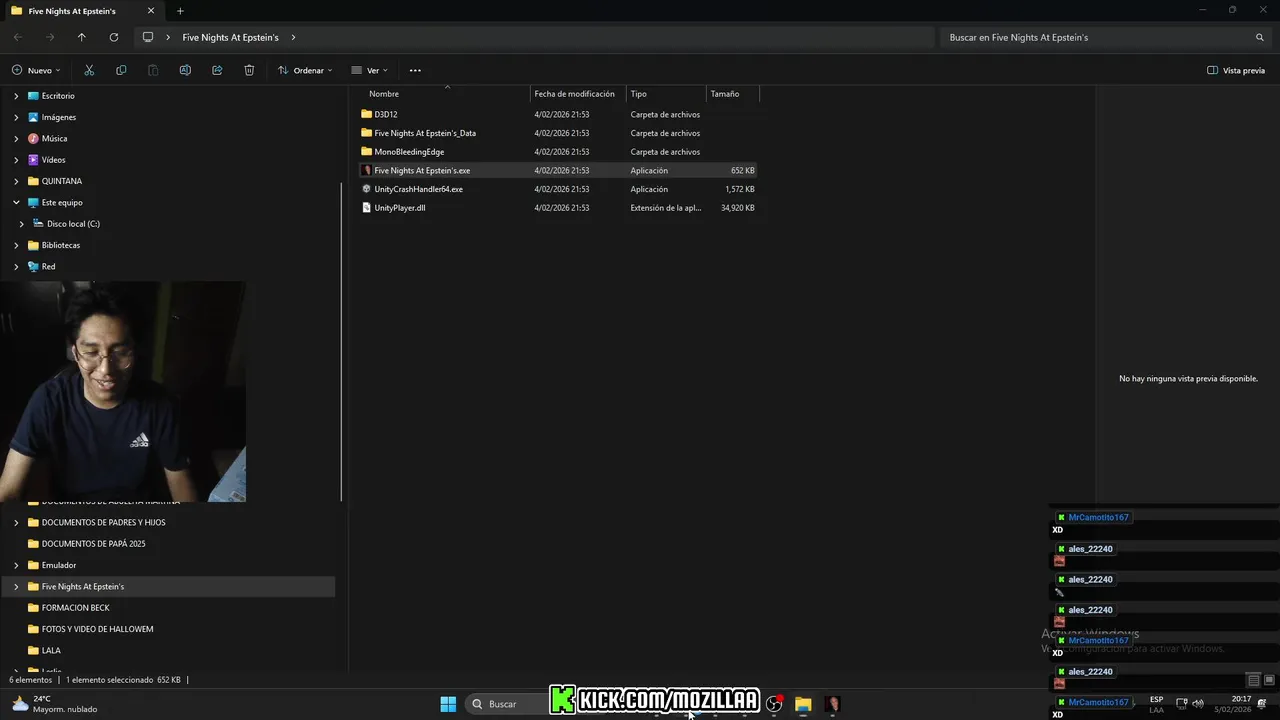Open File Explorer from the taskbar
The width and height of the screenshot is (1280, 720).
click(803, 704)
